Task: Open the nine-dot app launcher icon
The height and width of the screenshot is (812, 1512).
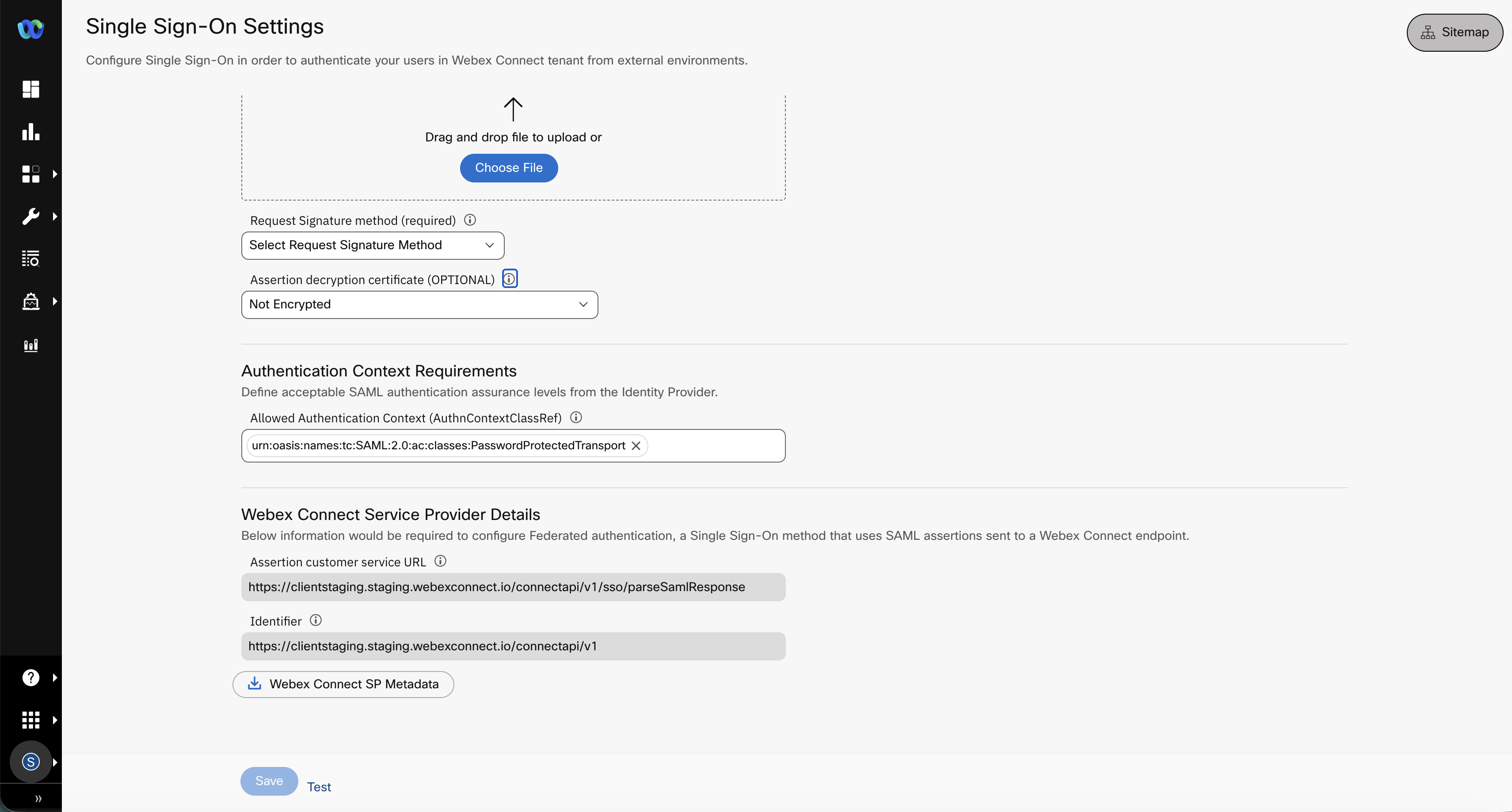Action: click(30, 720)
